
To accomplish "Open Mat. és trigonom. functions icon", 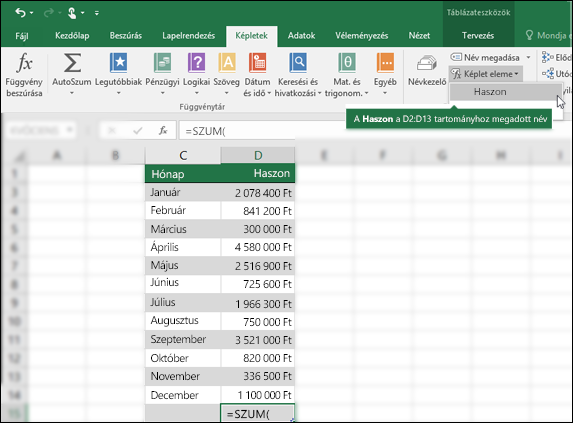I will (x=347, y=63).
